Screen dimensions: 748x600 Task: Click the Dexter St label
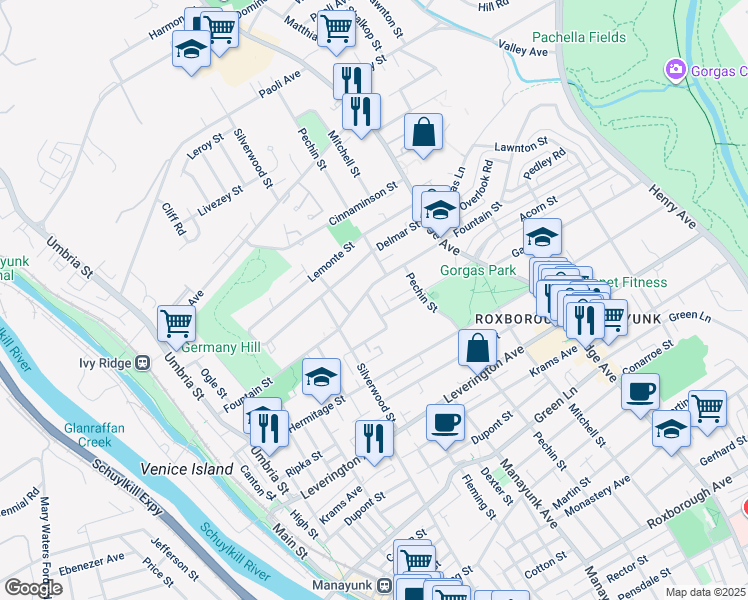point(497,486)
